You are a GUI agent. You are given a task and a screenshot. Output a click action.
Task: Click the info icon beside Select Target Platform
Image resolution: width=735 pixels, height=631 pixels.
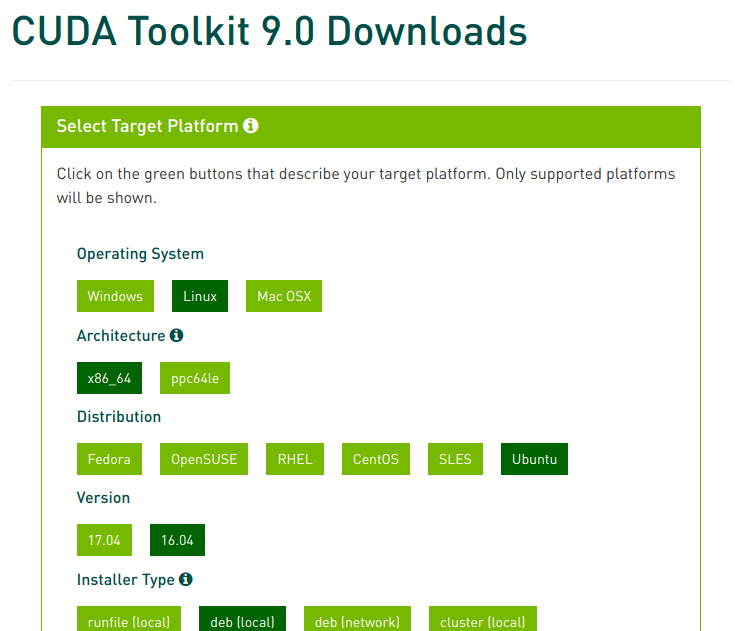click(x=251, y=126)
